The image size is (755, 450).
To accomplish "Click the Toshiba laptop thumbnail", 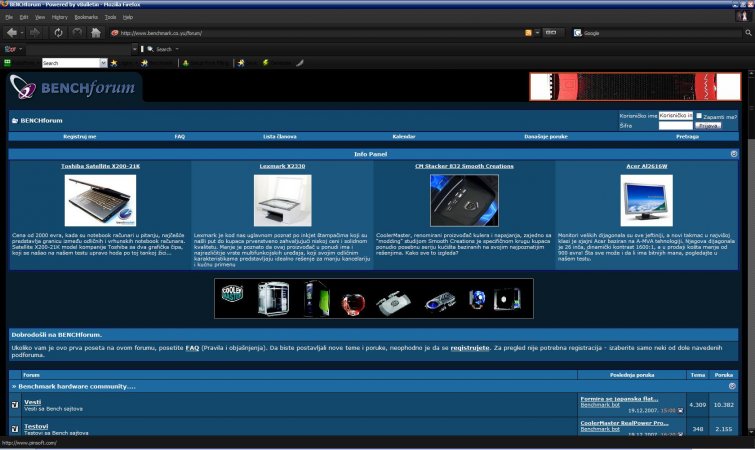I will click(x=100, y=200).
